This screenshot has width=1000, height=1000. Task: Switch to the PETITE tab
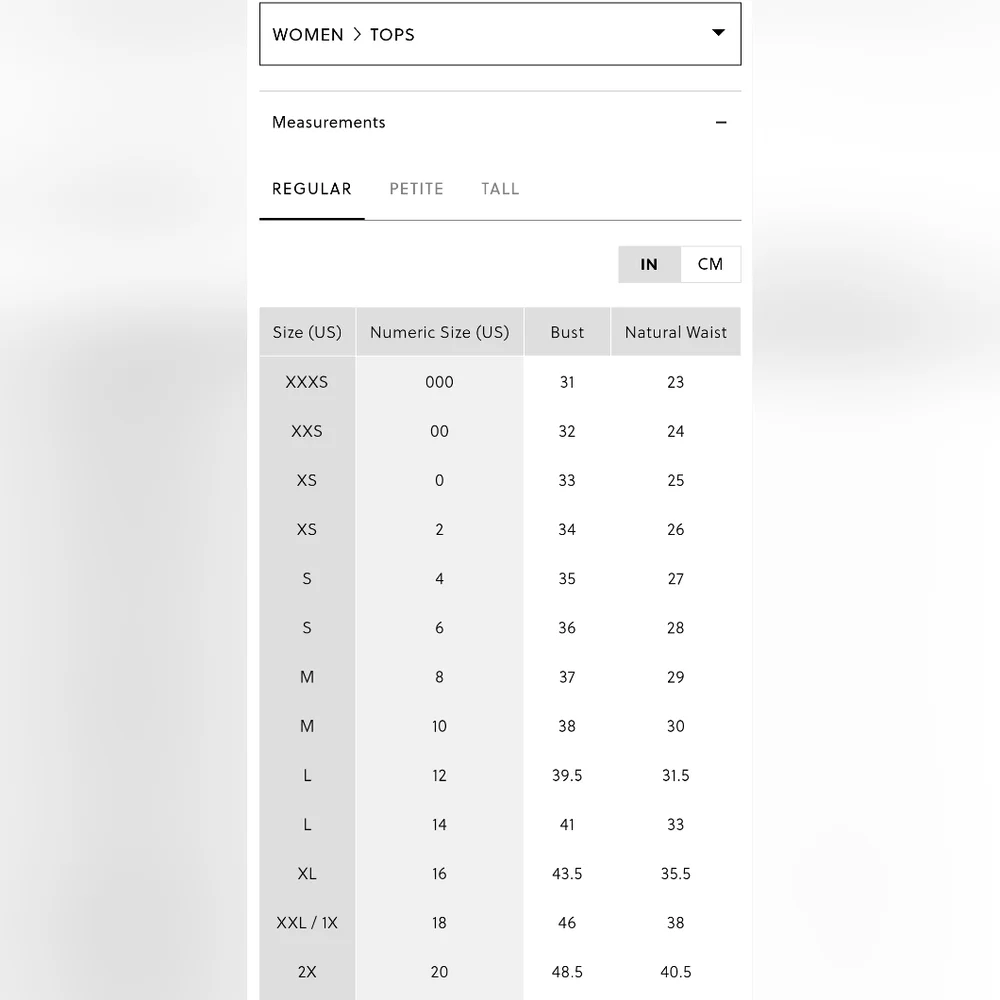416,189
